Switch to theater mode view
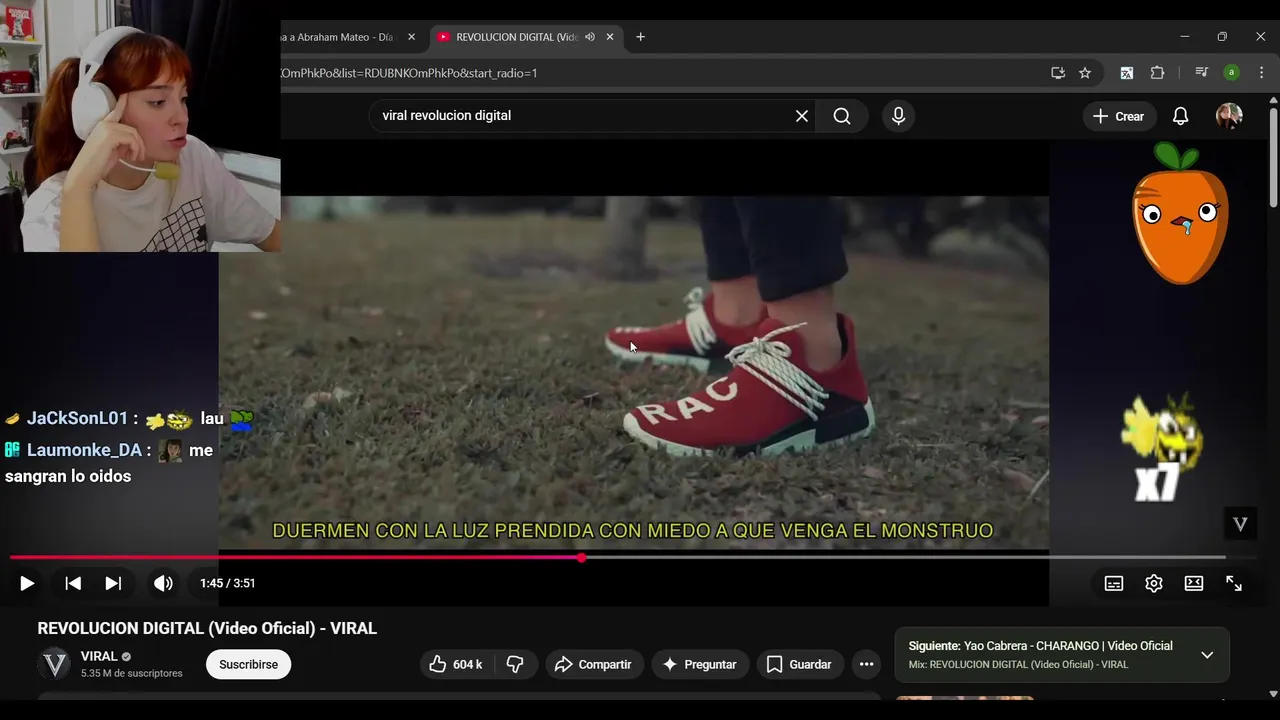Image resolution: width=1280 pixels, height=720 pixels. (1194, 583)
